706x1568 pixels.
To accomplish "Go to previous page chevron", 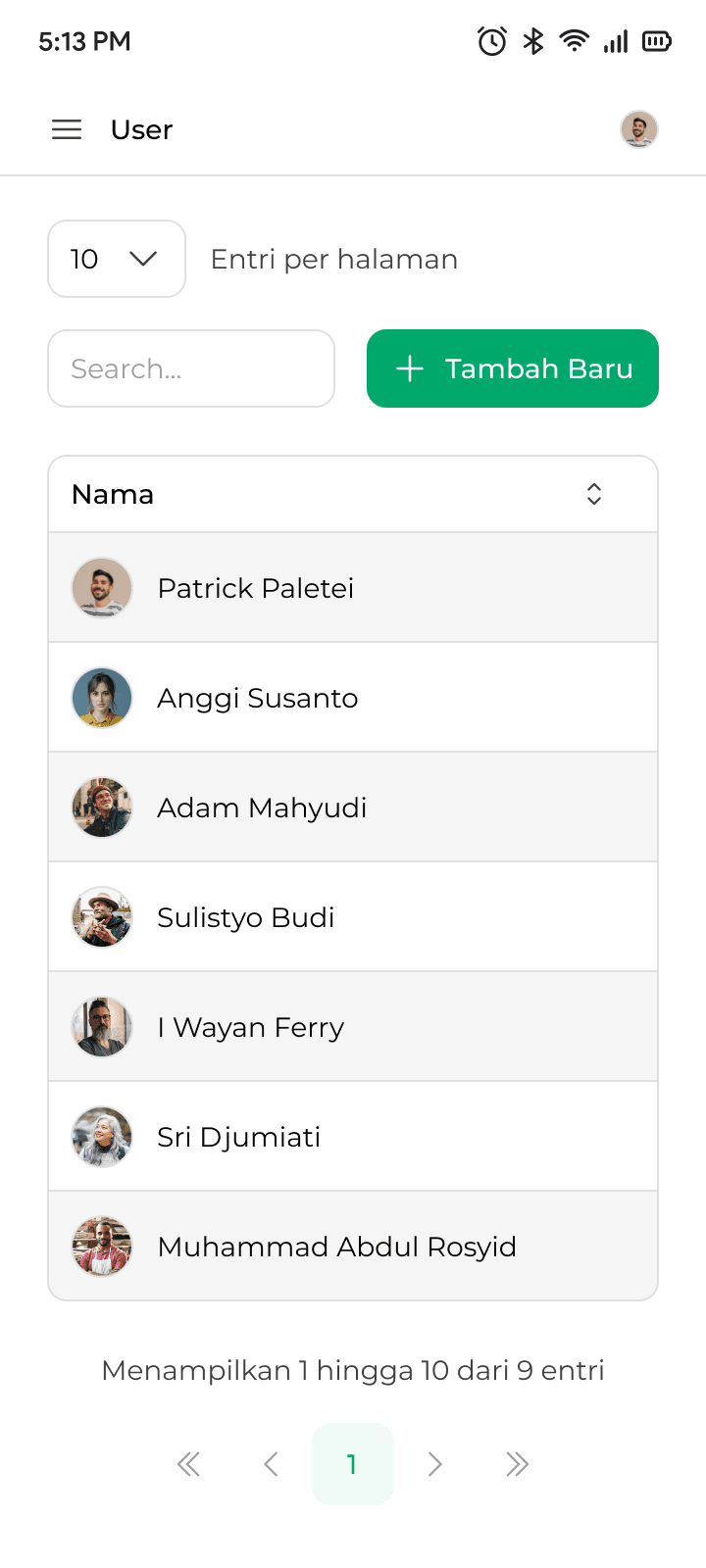I will tap(271, 1464).
